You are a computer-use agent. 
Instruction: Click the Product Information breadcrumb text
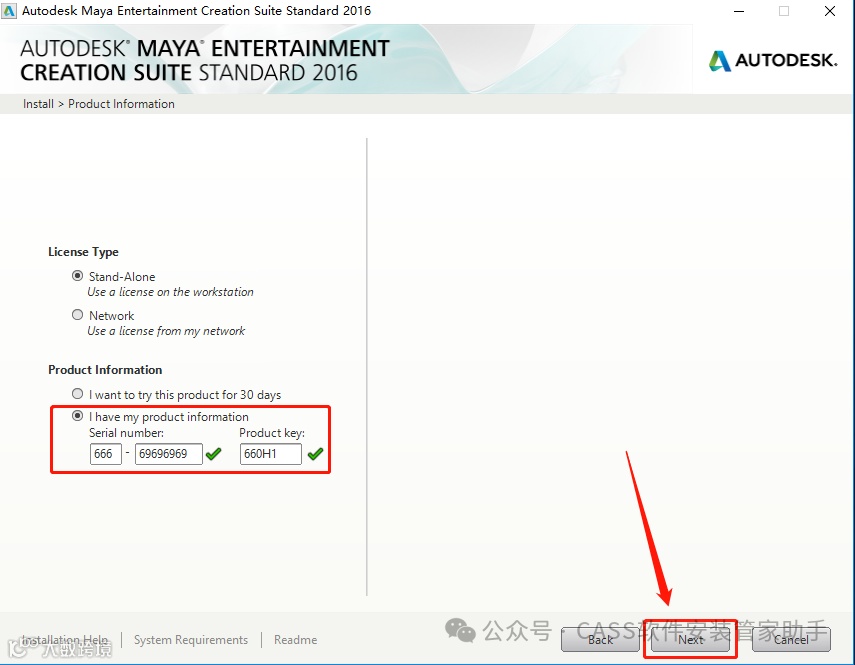[x=121, y=104]
